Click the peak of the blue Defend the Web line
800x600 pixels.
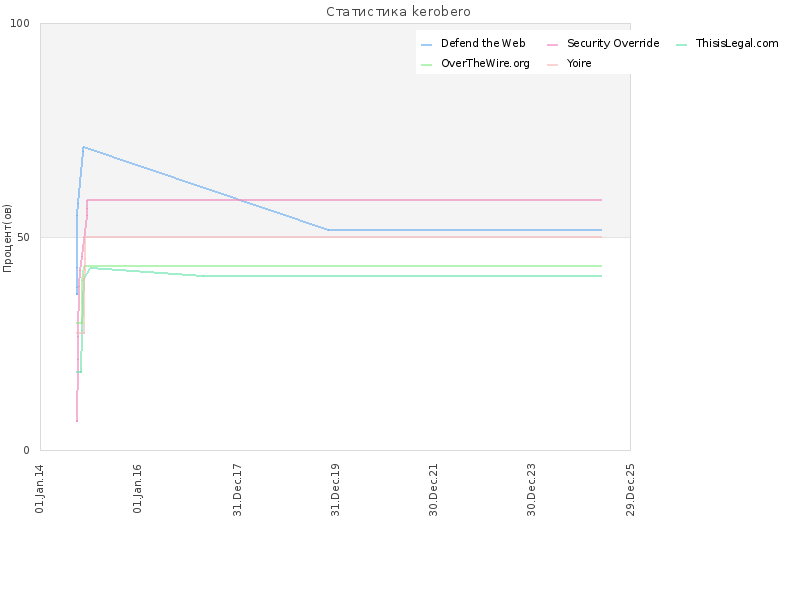point(83,147)
